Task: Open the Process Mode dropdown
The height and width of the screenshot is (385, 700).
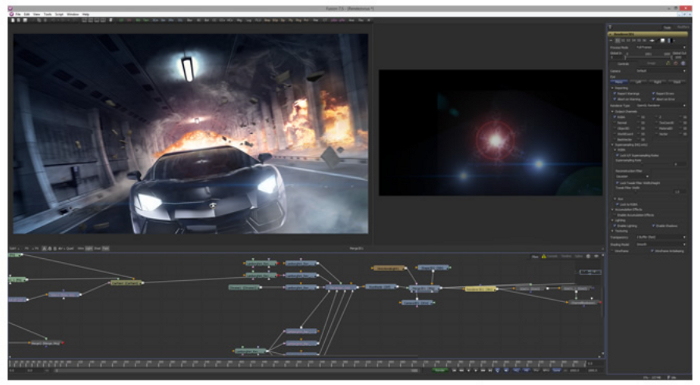Action: click(661, 47)
